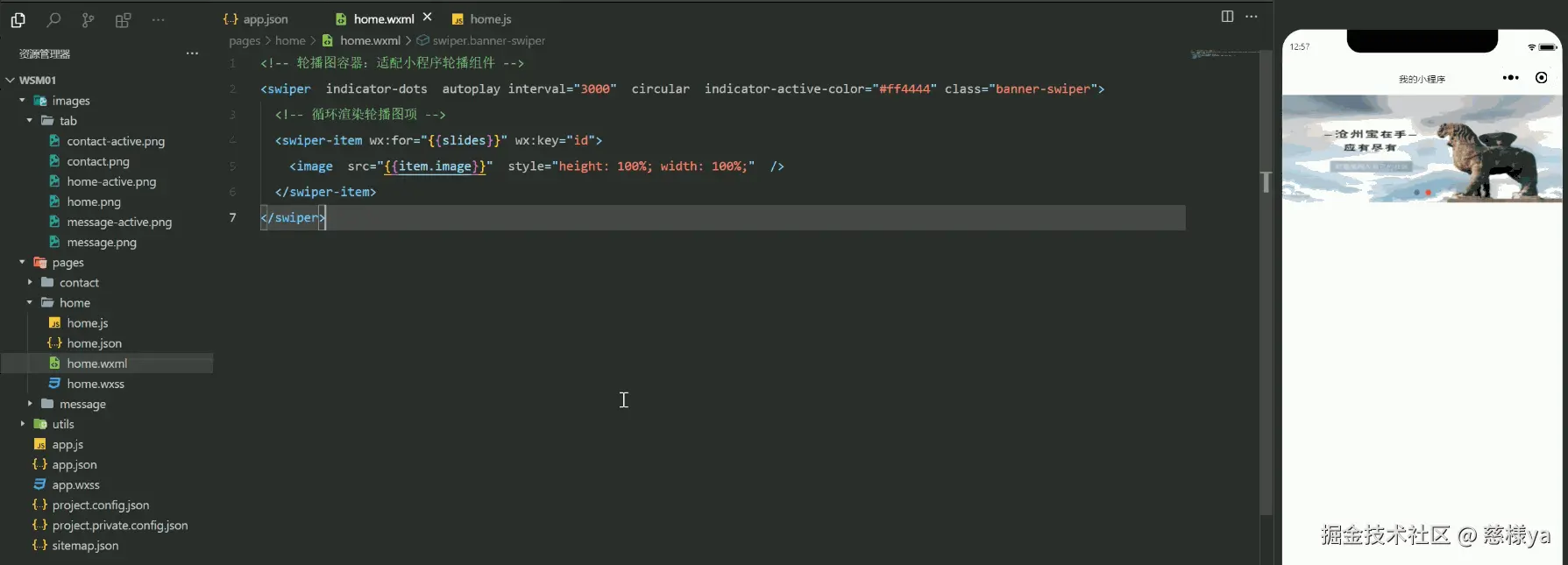This screenshot has width=1568, height=565.
Task: Open editor more actions ellipsis
Action: click(1252, 17)
